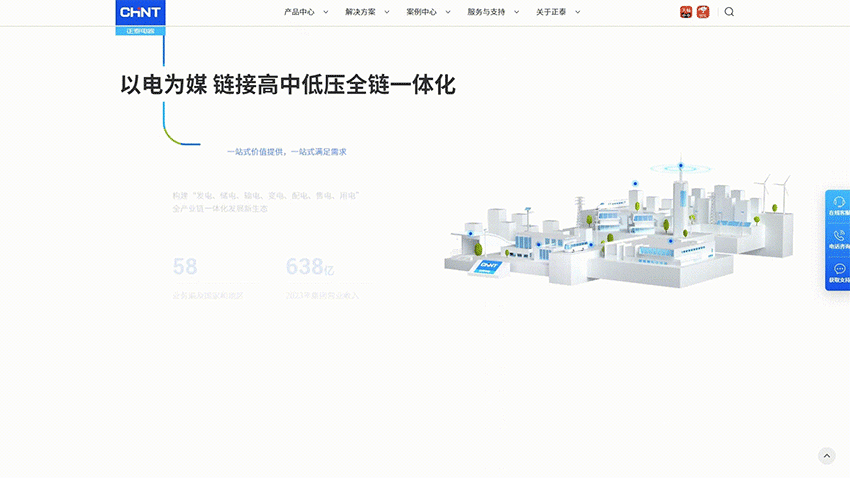
Task: Expand the chevron beside 服务与支持
Action: [x=517, y=12]
